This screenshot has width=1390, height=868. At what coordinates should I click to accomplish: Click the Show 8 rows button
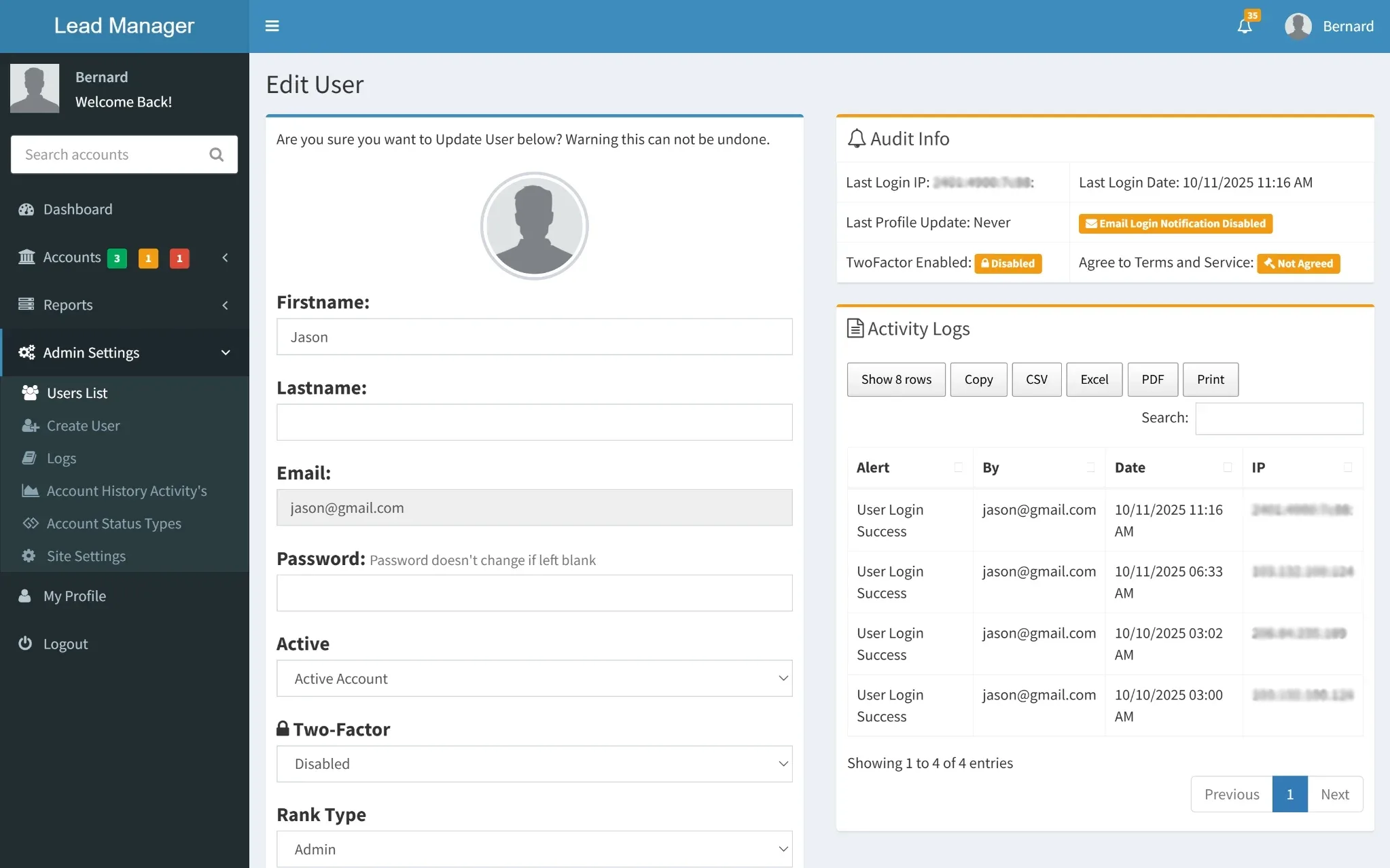coord(895,380)
